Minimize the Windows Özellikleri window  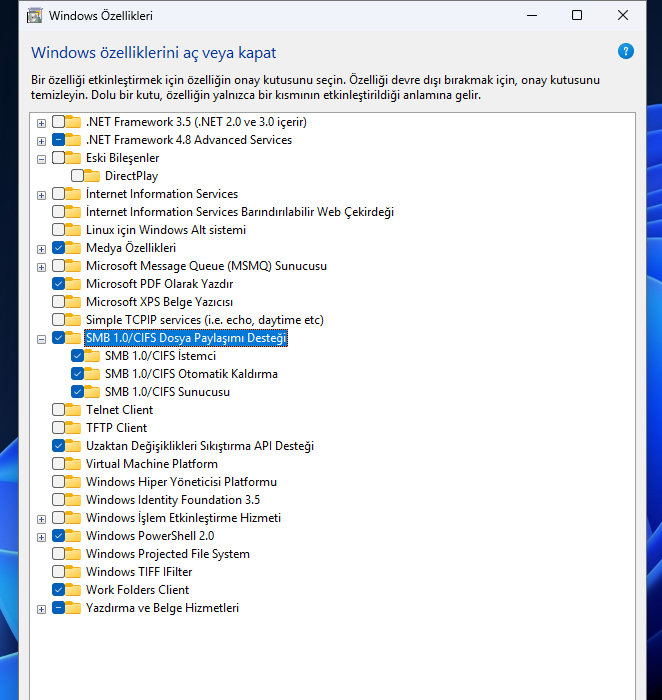532,16
